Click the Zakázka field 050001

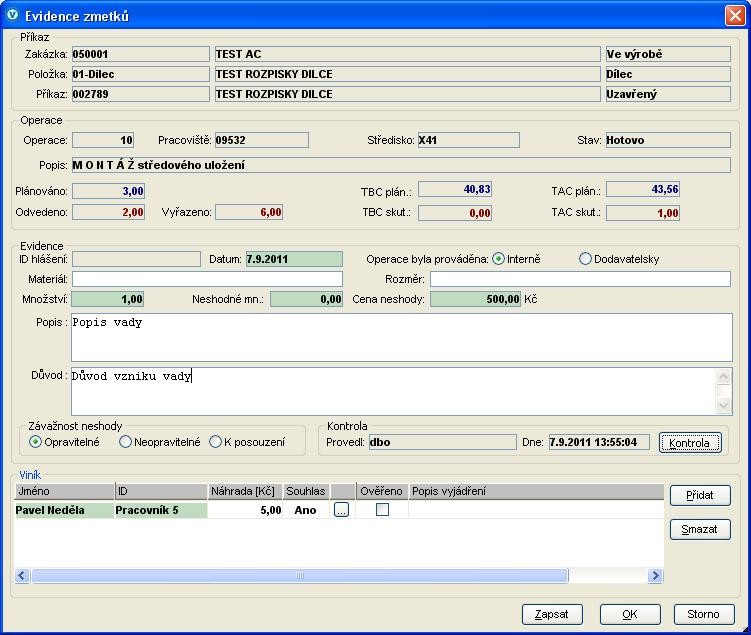(140, 54)
